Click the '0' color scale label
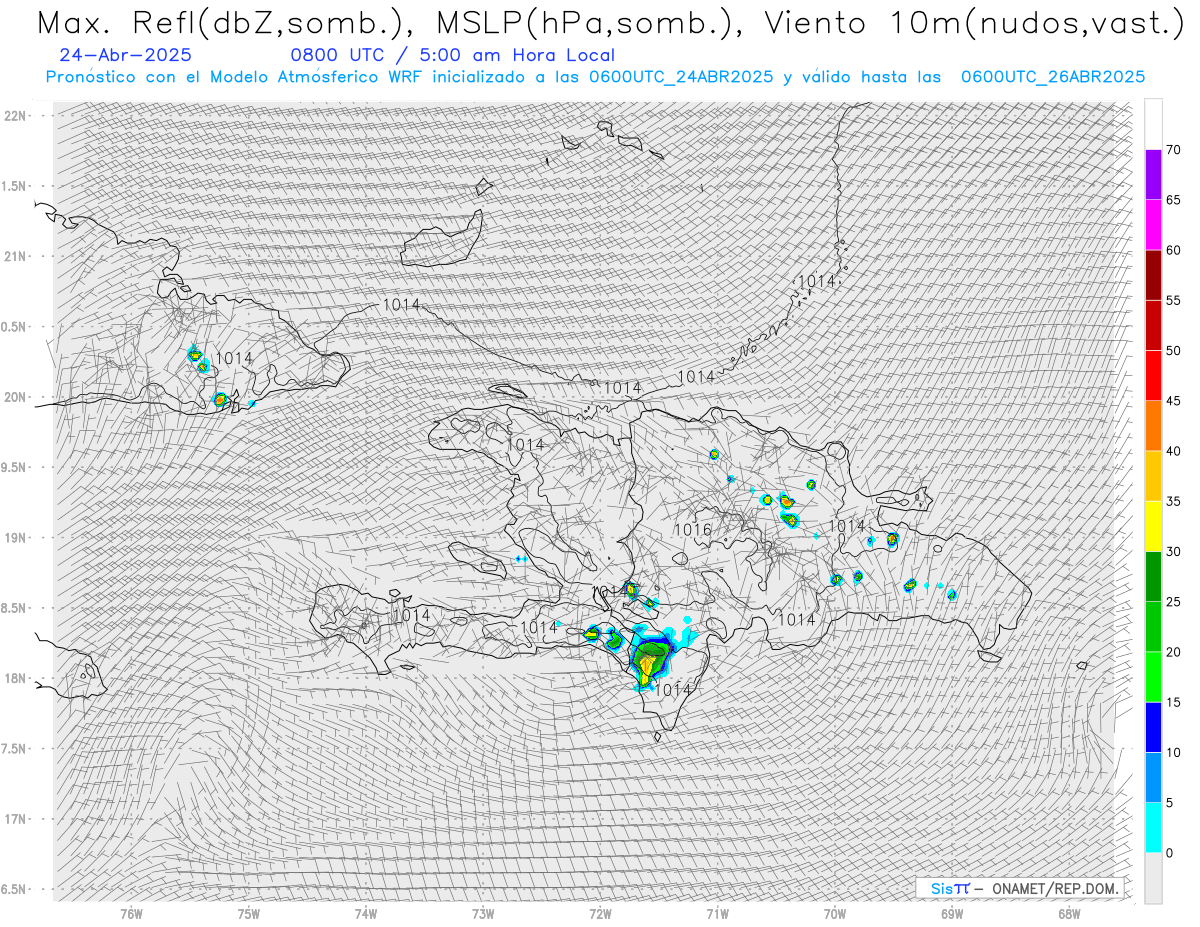The height and width of the screenshot is (927, 1200). tap(1169, 853)
